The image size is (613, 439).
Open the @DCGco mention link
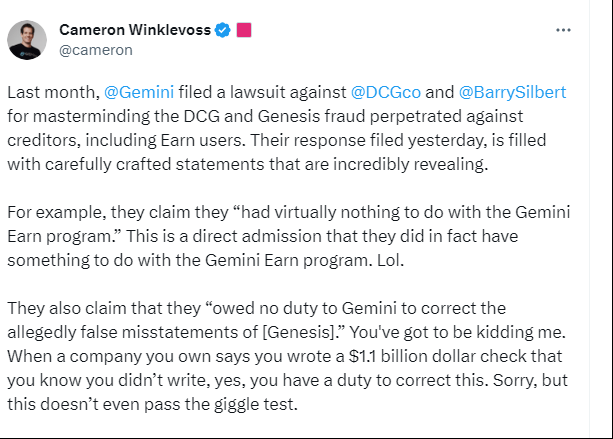tap(385, 92)
